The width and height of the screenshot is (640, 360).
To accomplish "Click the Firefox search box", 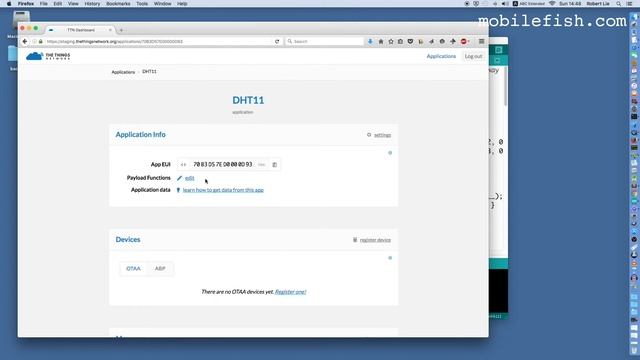I will (x=324, y=41).
